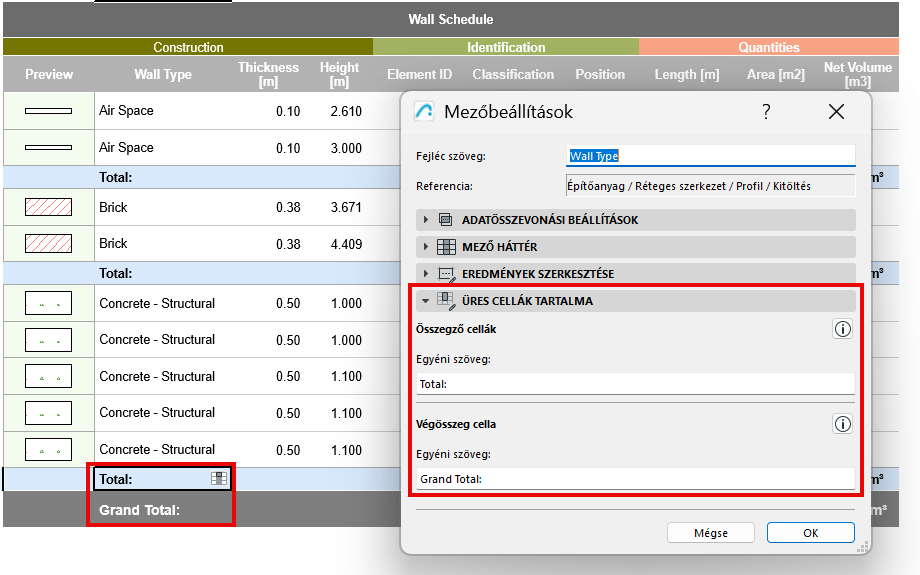Click the Net Volume [m3] column header
The width and height of the screenshot is (920, 575).
[x=858, y=75]
